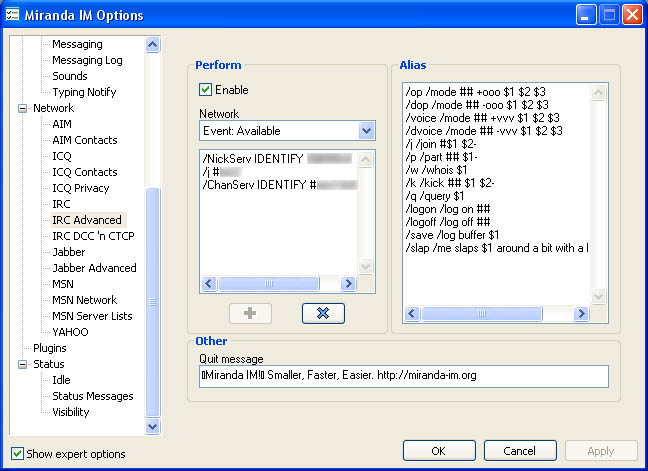
Task: Click the /logoff /log off ## alias line
Action: 448,222
